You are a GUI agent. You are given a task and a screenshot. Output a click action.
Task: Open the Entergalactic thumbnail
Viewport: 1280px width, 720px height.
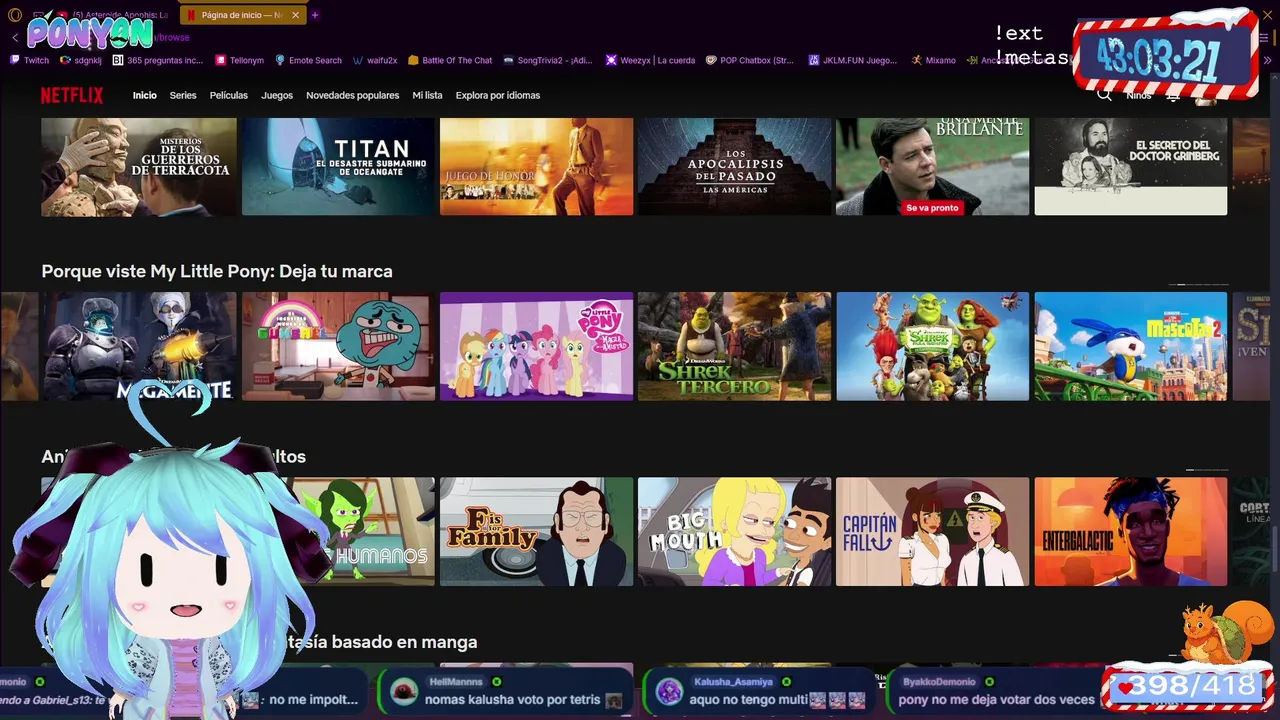click(x=1131, y=531)
